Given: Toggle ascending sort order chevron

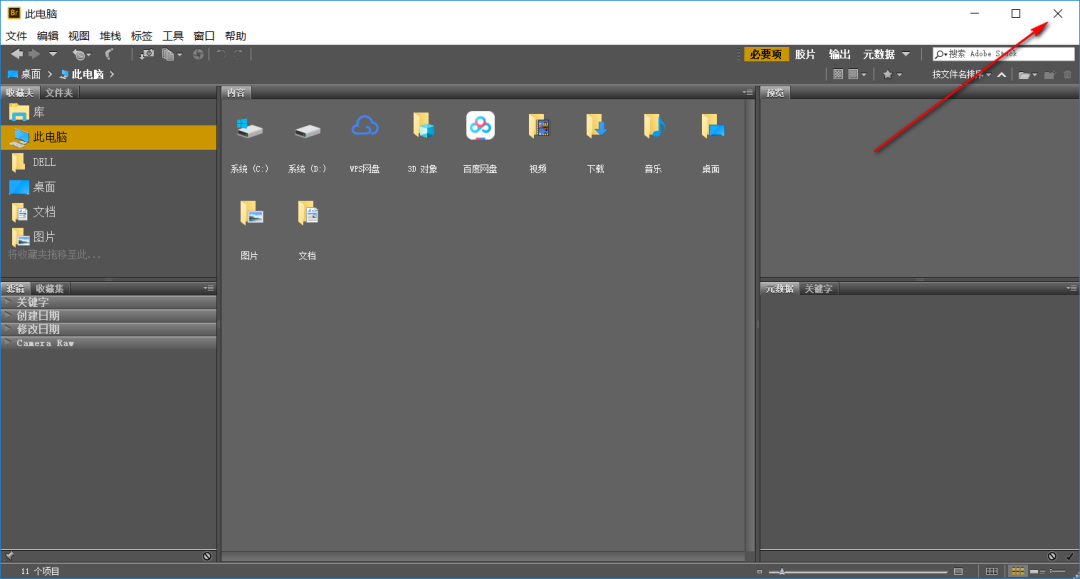Looking at the screenshot, I should (x=1002, y=74).
